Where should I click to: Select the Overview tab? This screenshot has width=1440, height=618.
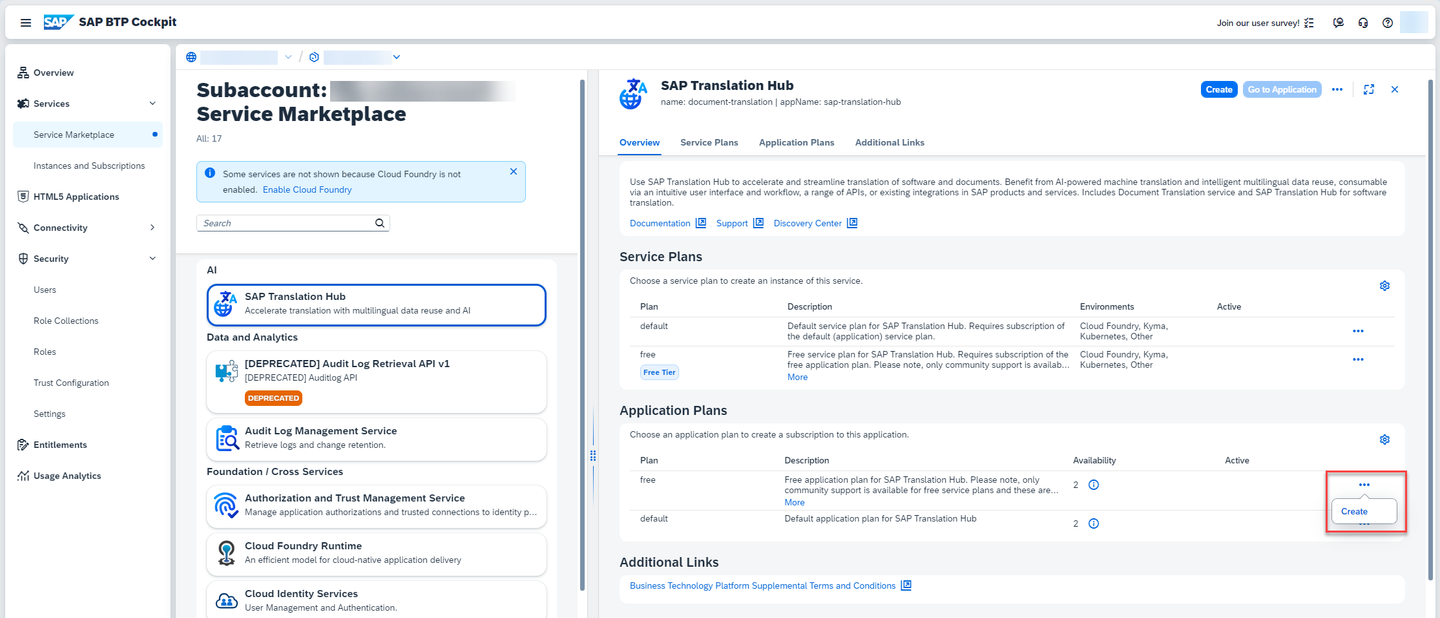(639, 143)
